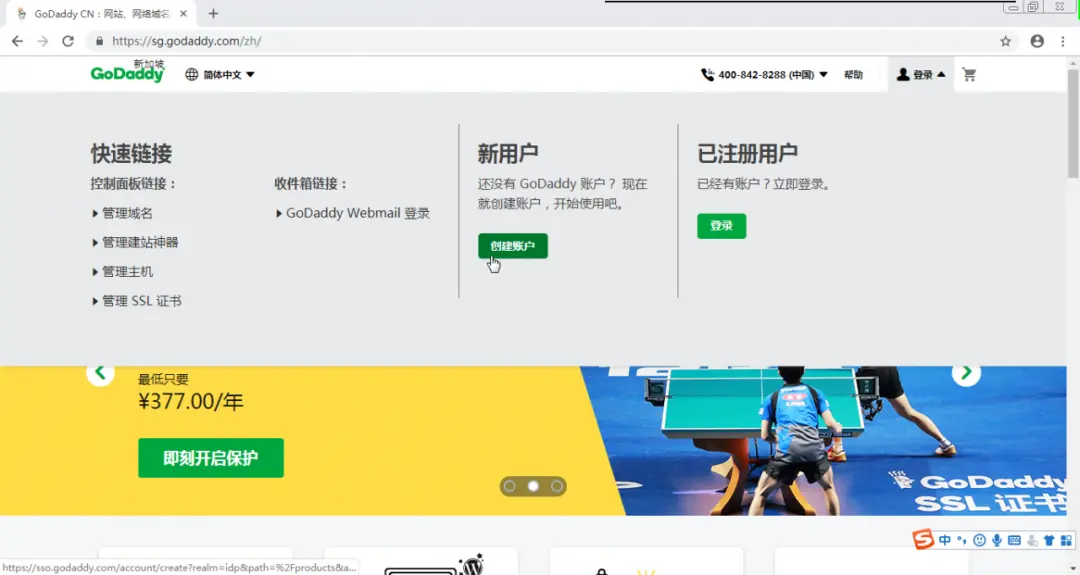Open the Chrome profile avatar icon
Screen dimensions: 1080x575
(x=1037, y=41)
